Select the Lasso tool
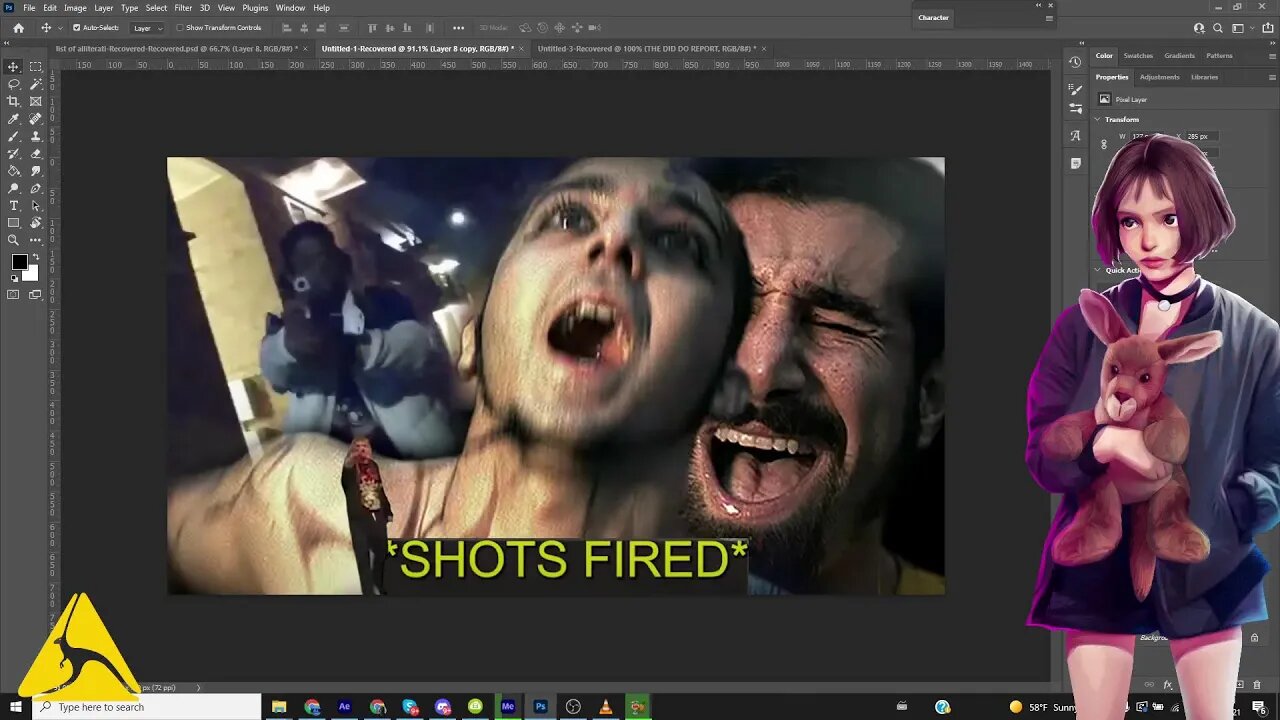This screenshot has height=720, width=1280. [x=14, y=84]
